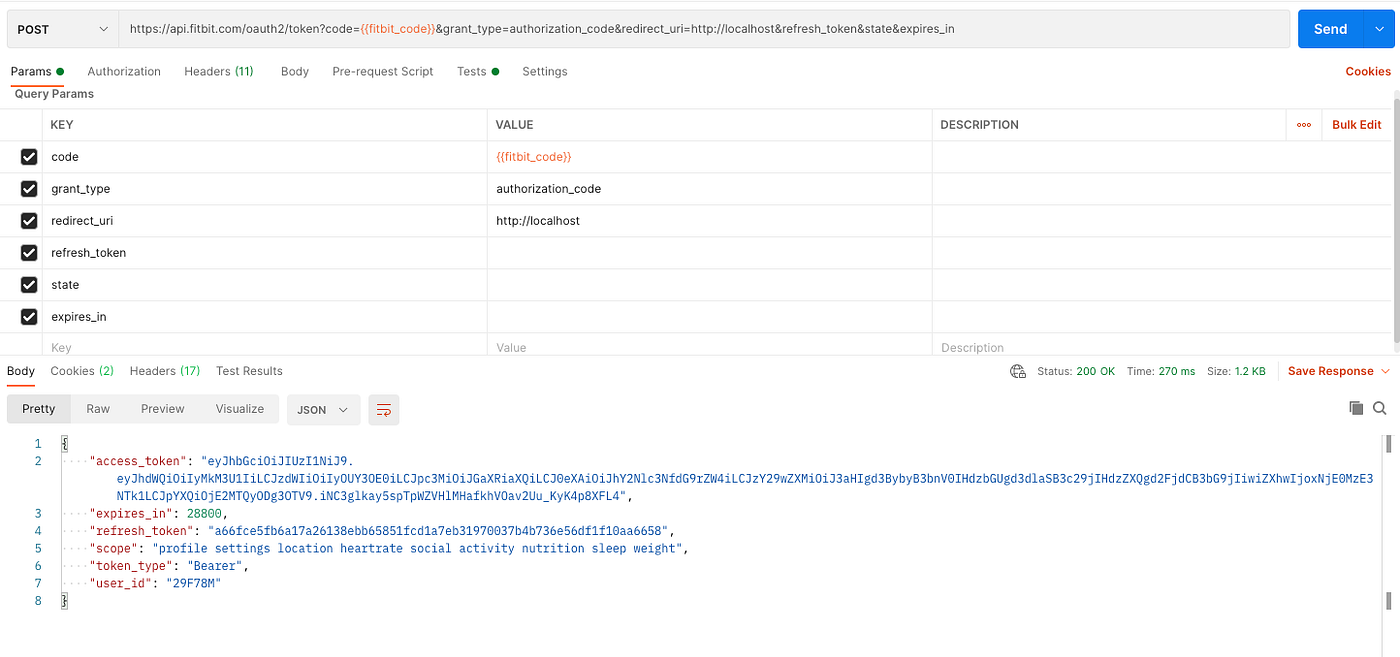
Task: Uncheck the refresh_token parameter
Action: coord(29,252)
